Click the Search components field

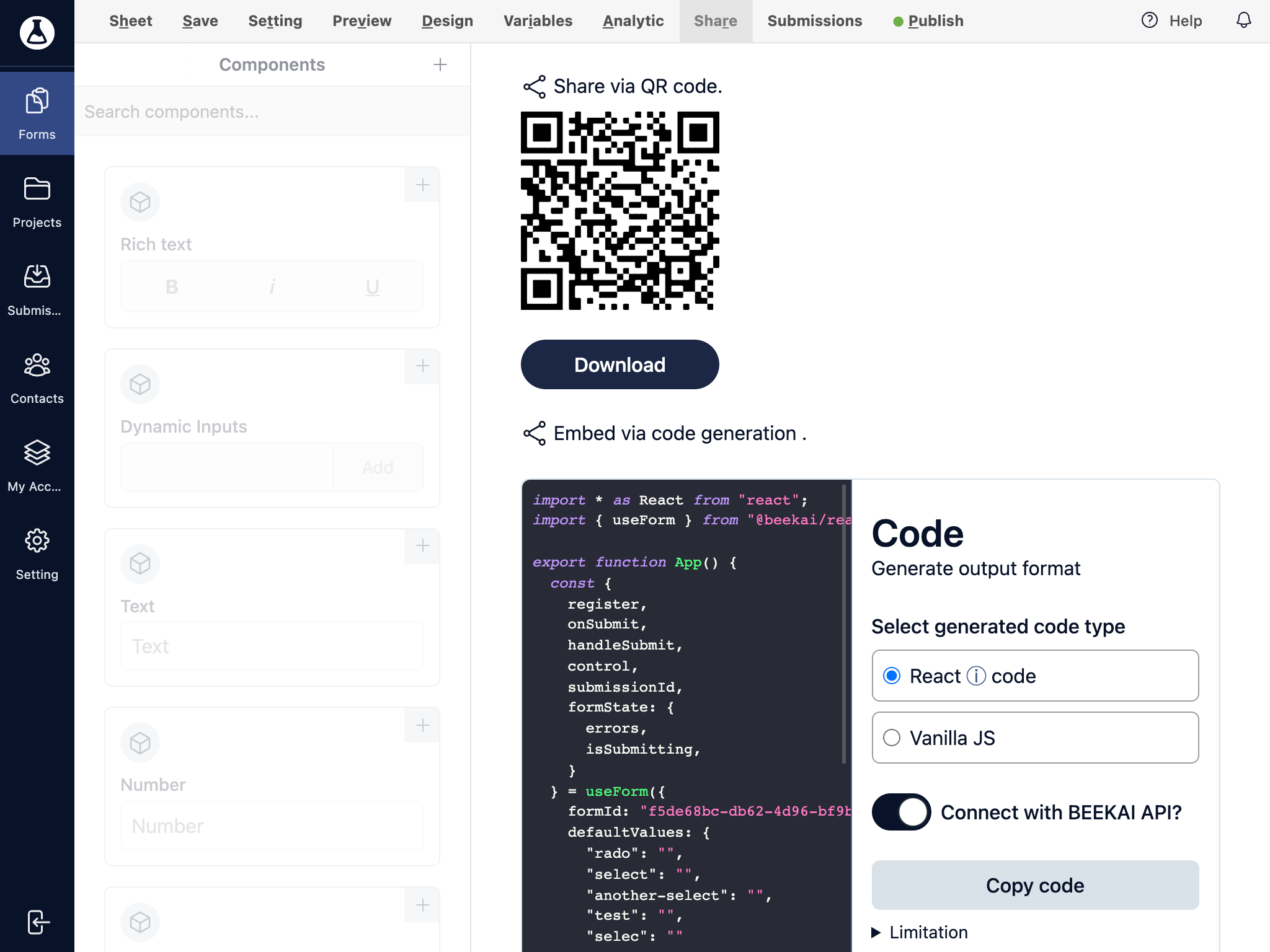pyautogui.click(x=272, y=112)
